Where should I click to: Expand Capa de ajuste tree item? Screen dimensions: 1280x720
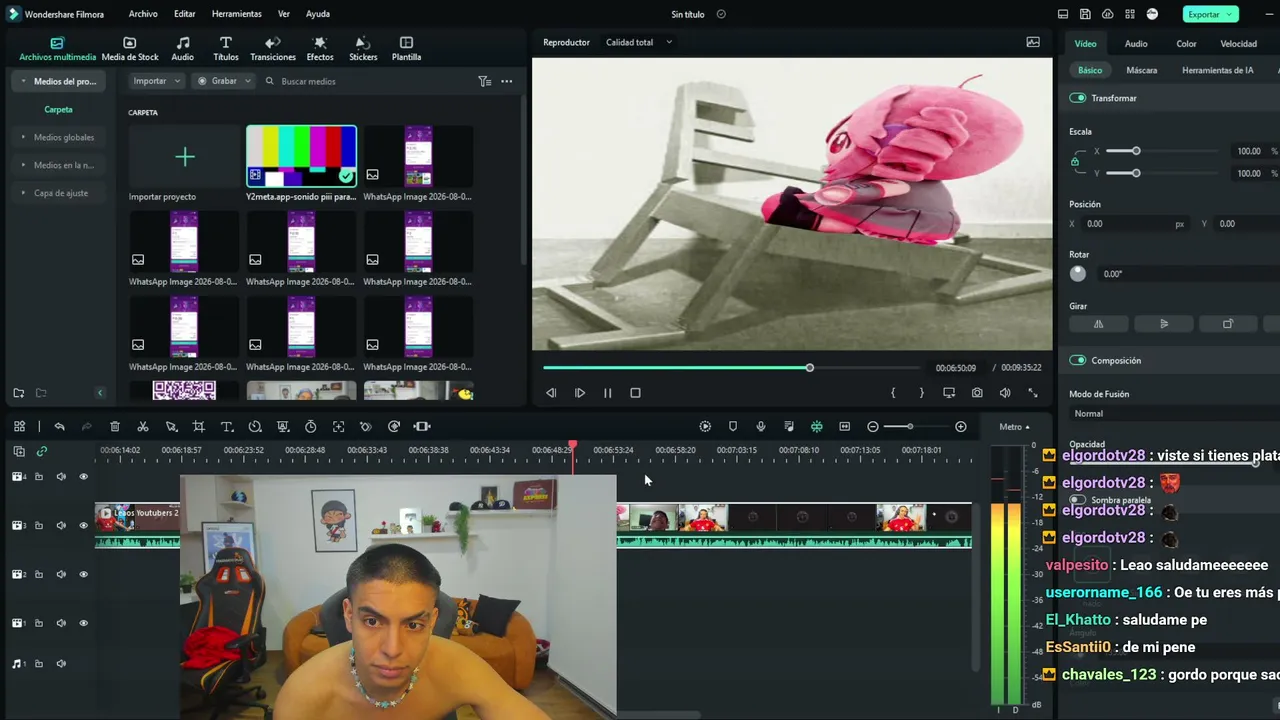23,193
